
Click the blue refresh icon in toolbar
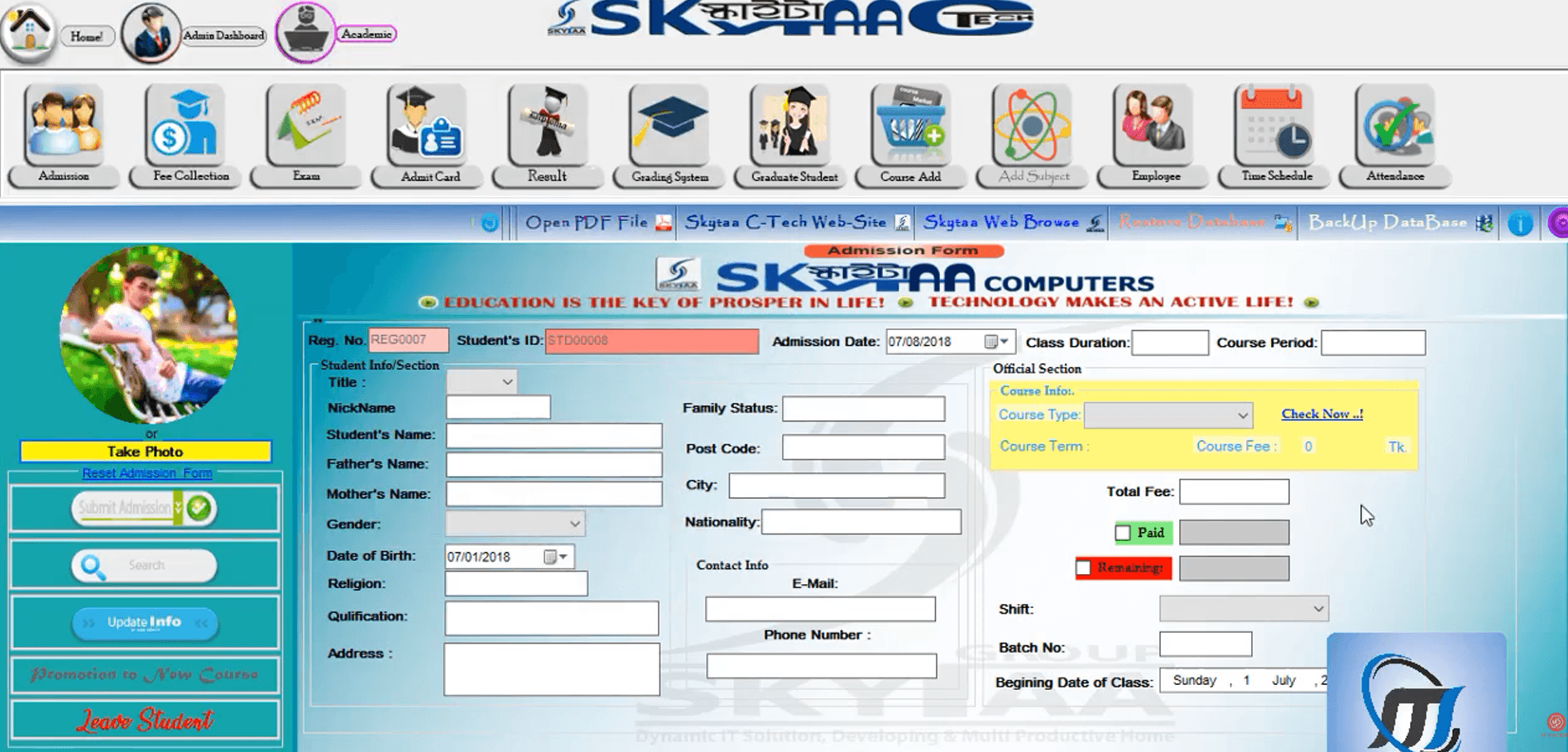[x=490, y=223]
